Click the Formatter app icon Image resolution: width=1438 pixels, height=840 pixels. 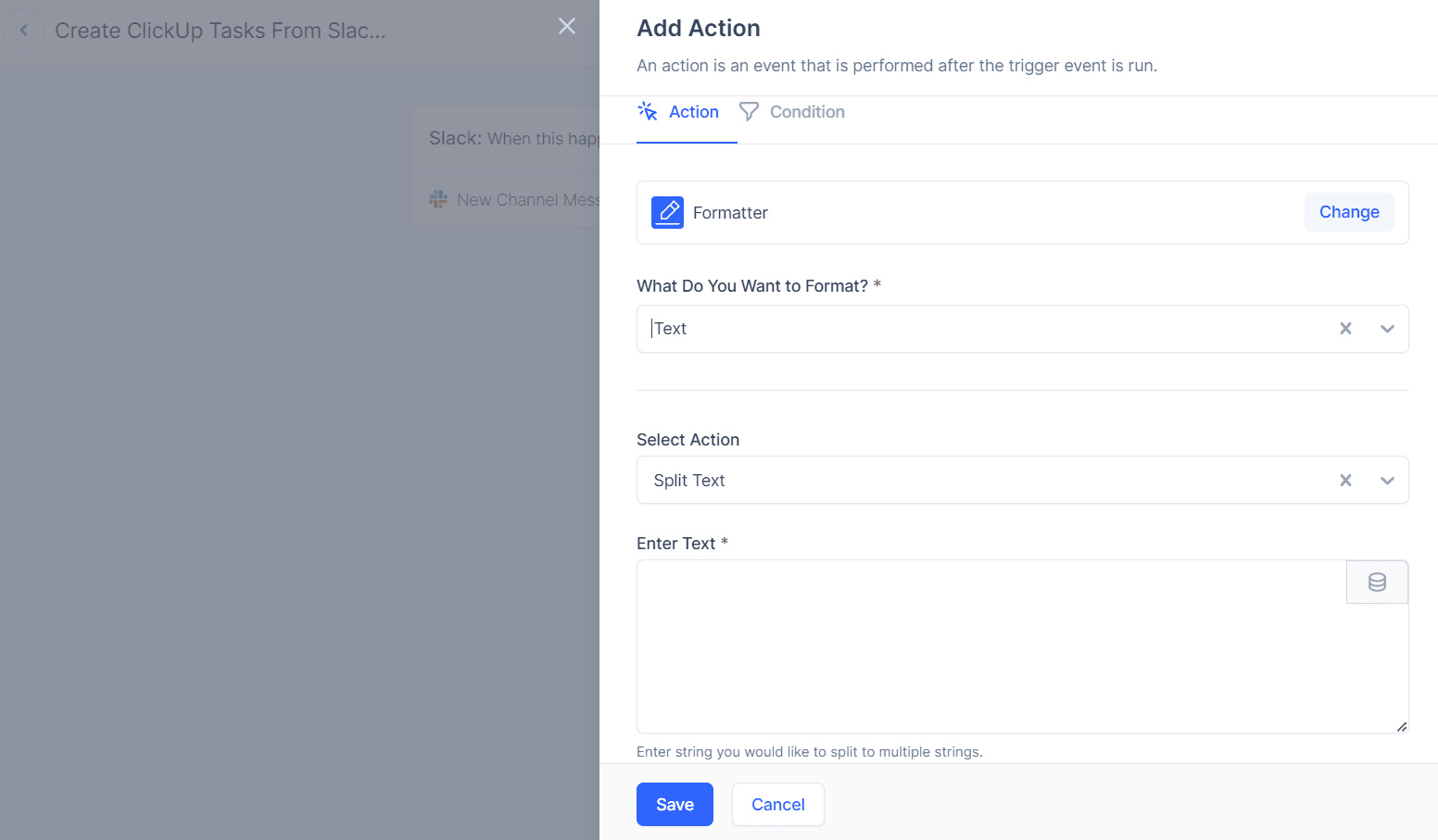coord(667,212)
